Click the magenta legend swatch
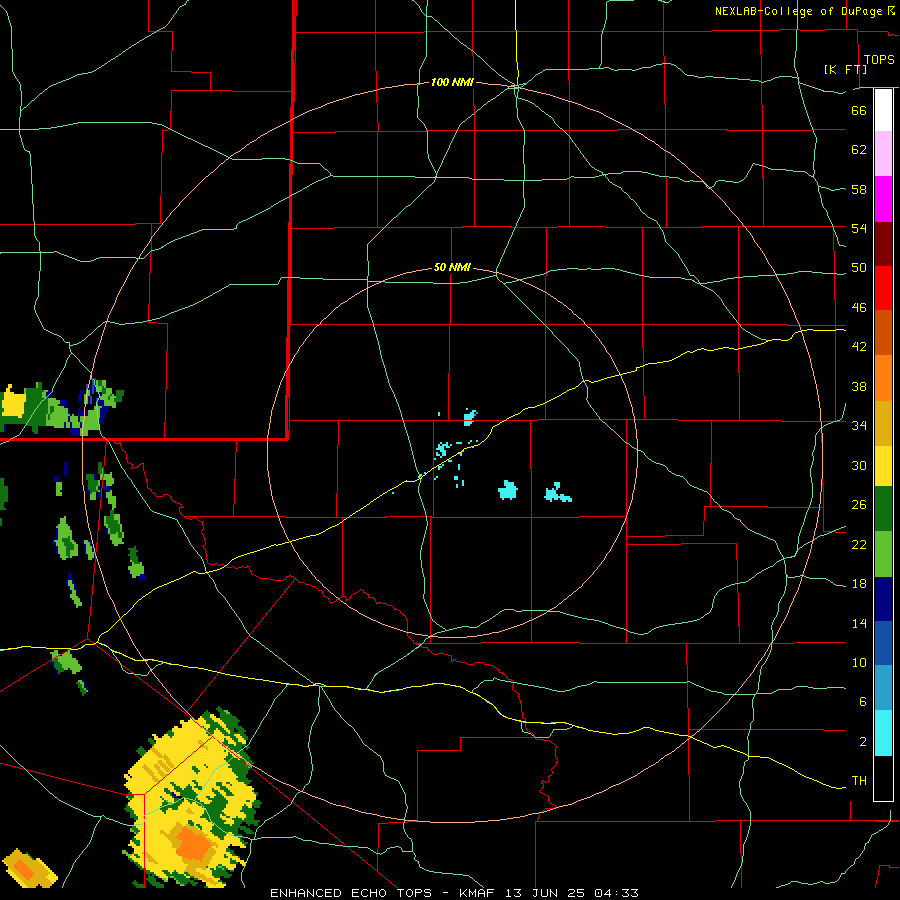This screenshot has width=900, height=900. (883, 199)
